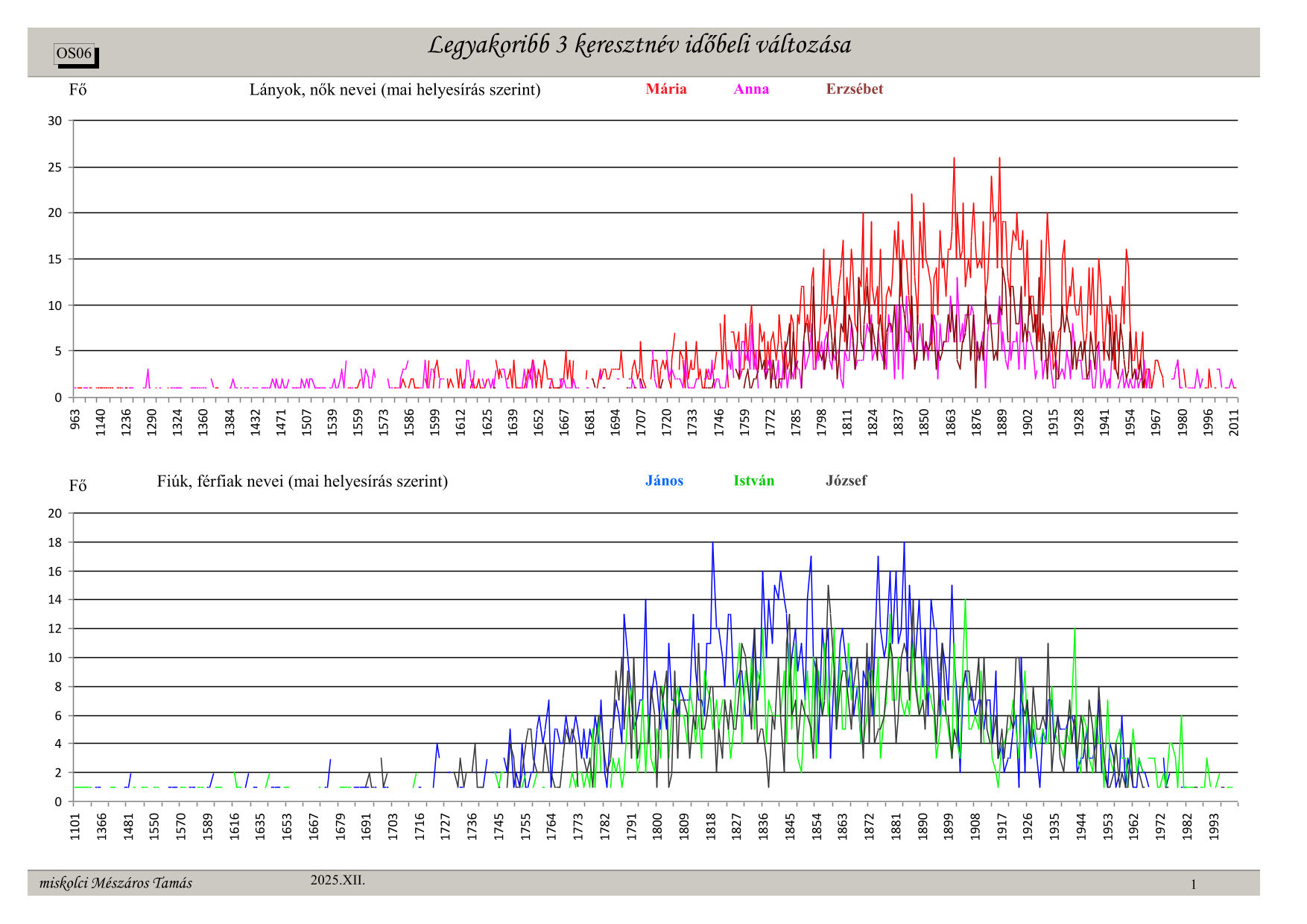Screen dimensions: 1307x924
Task: Click the 'Lányok, nők nevei' chart subtitle
Action: tap(395, 90)
